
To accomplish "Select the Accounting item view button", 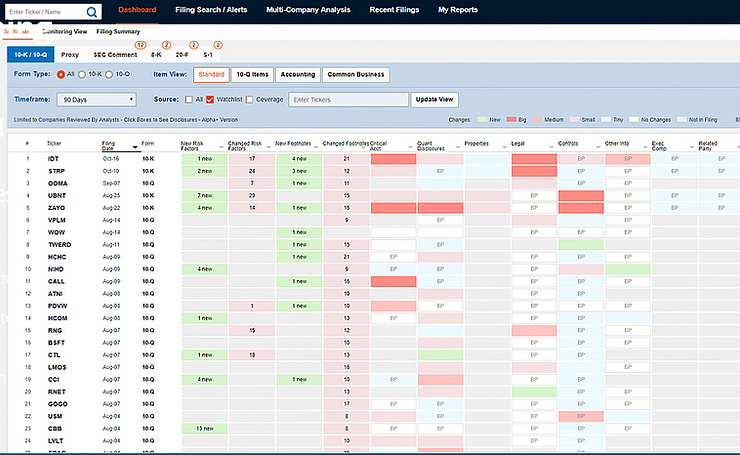I will 298,74.
